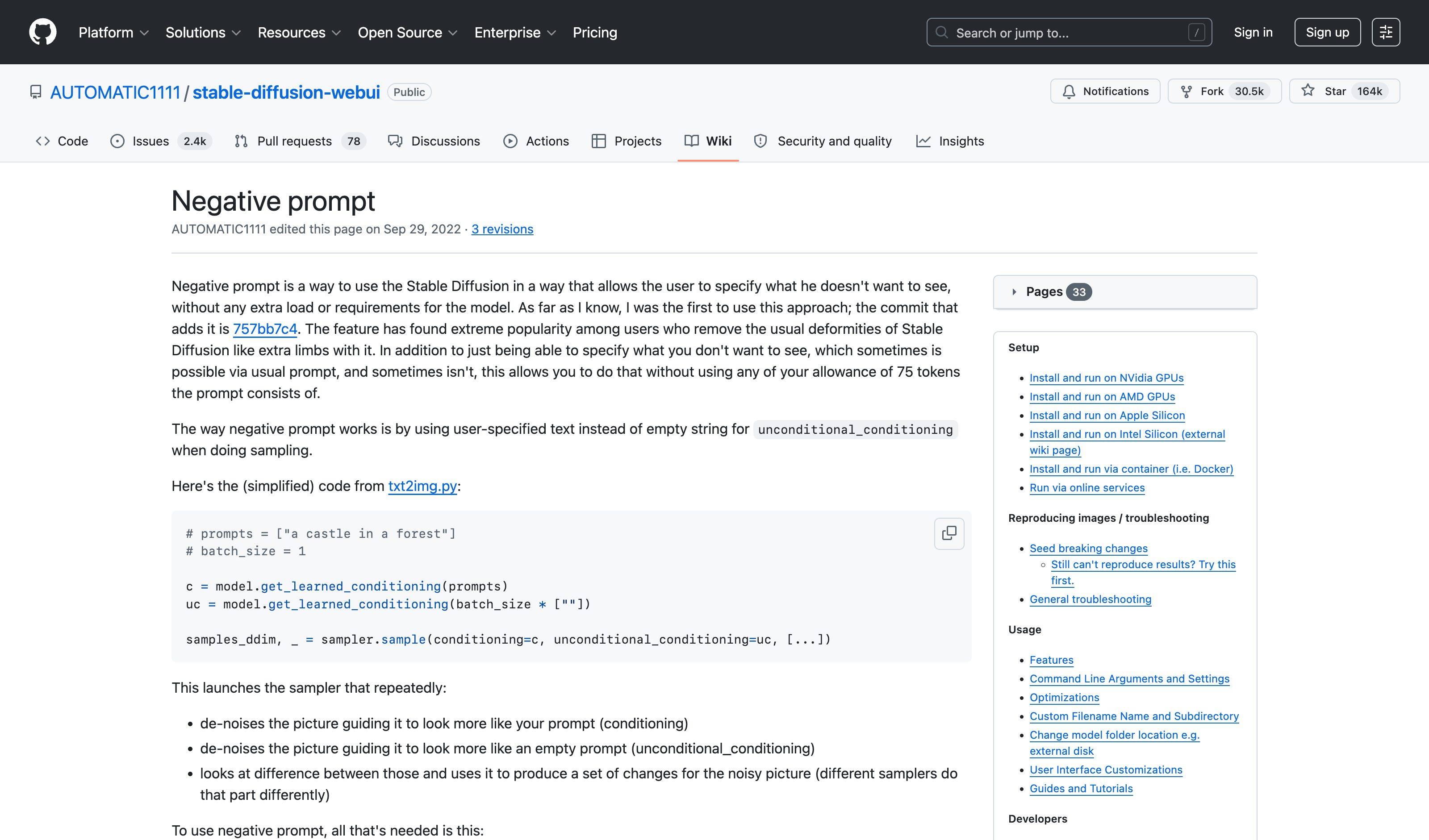Open the Discussions tab
This screenshot has width=1429, height=840.
point(434,141)
